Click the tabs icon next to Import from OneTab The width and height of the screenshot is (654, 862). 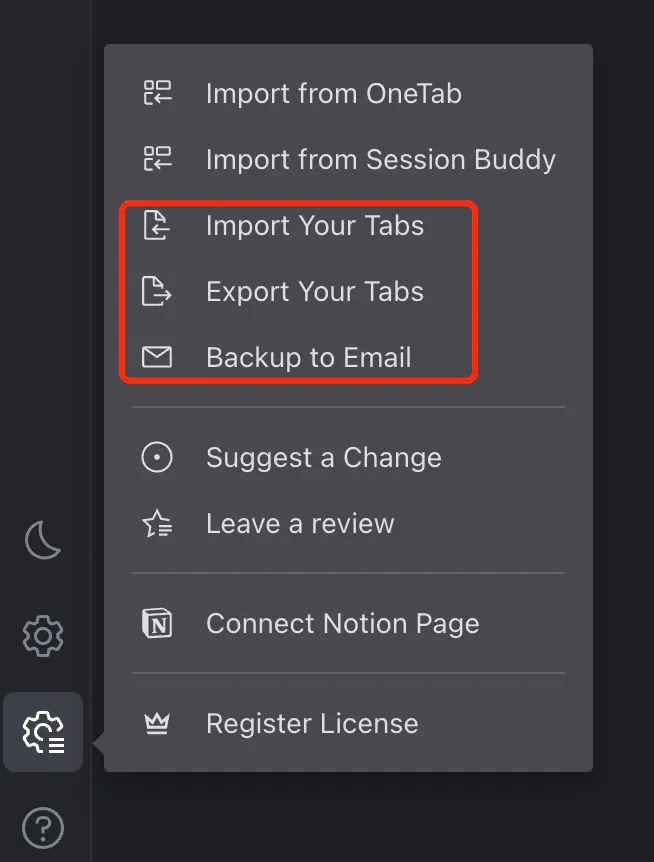tap(157, 93)
